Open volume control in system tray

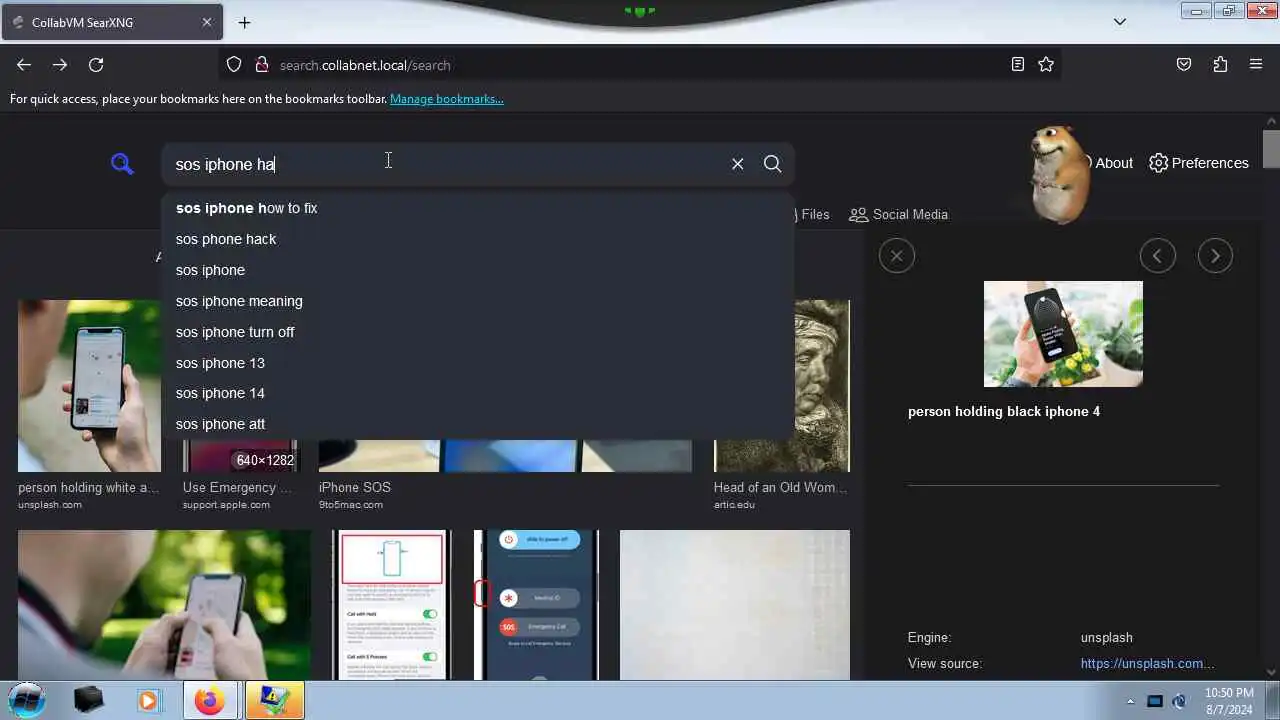click(x=1179, y=701)
